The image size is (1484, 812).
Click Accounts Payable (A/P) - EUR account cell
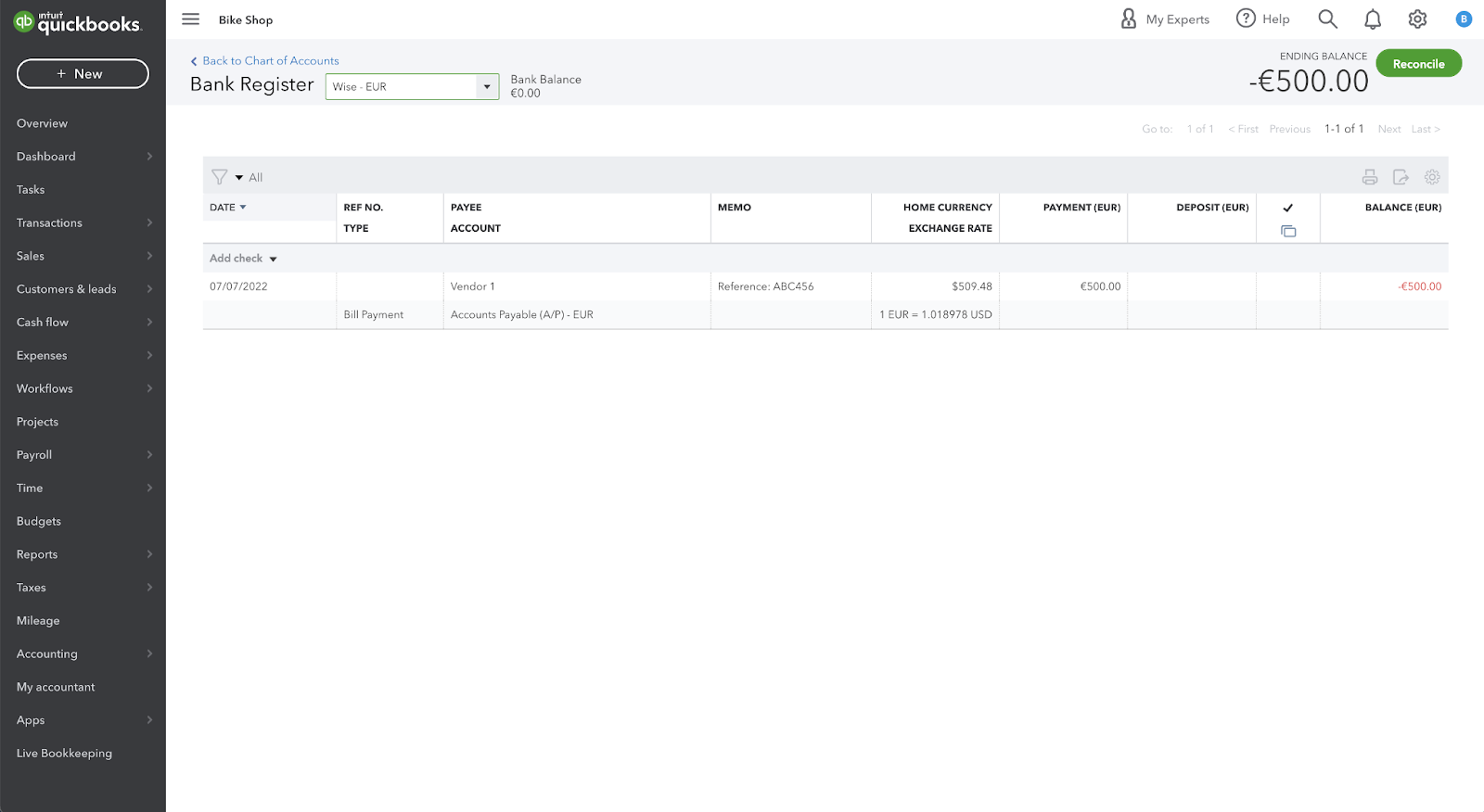pyautogui.click(x=577, y=315)
